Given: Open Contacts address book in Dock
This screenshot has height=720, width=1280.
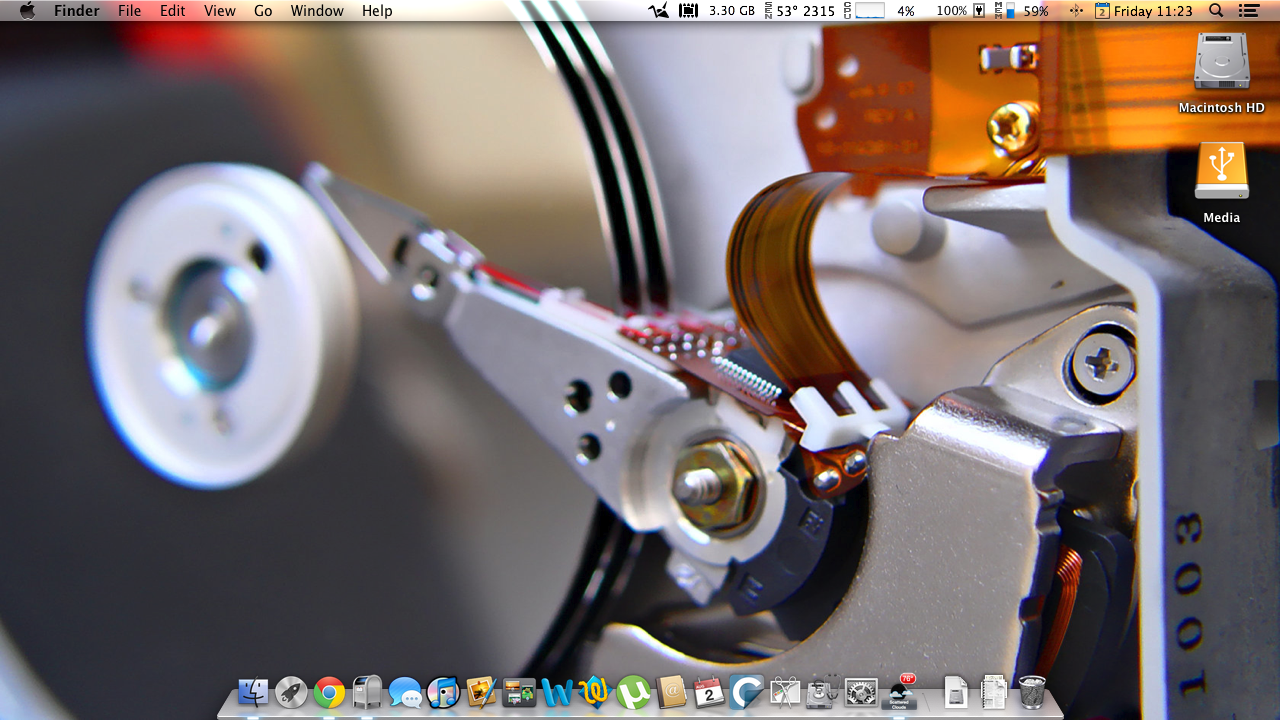Looking at the screenshot, I should (x=671, y=692).
